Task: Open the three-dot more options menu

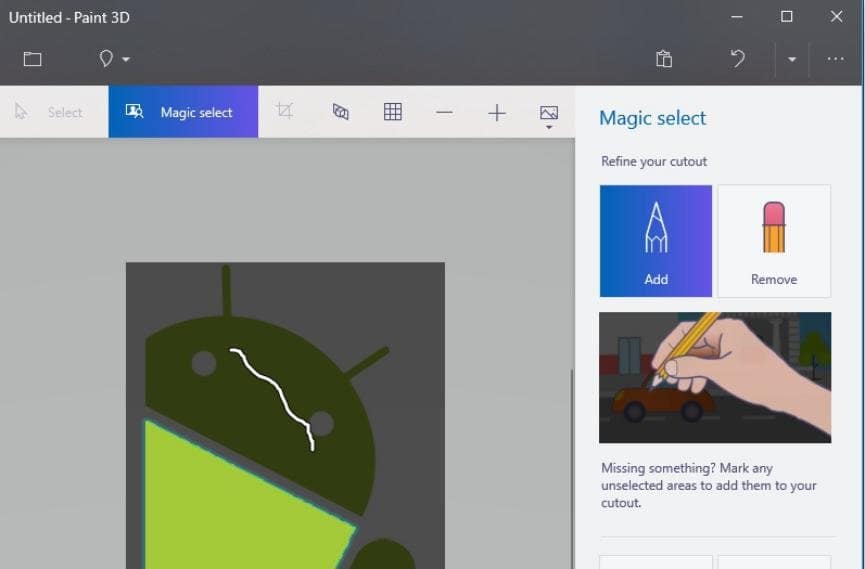Action: coord(835,59)
